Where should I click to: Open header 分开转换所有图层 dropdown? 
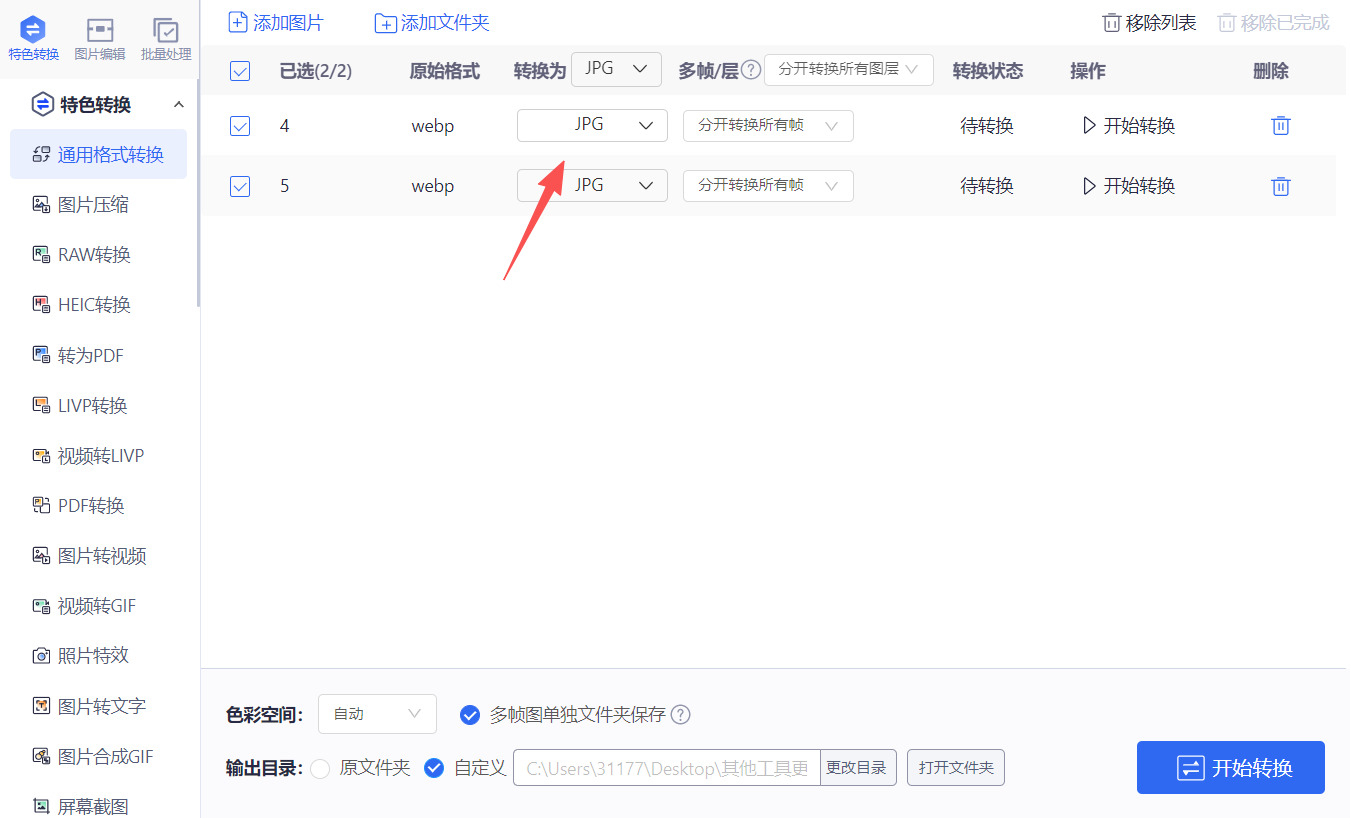click(x=849, y=70)
